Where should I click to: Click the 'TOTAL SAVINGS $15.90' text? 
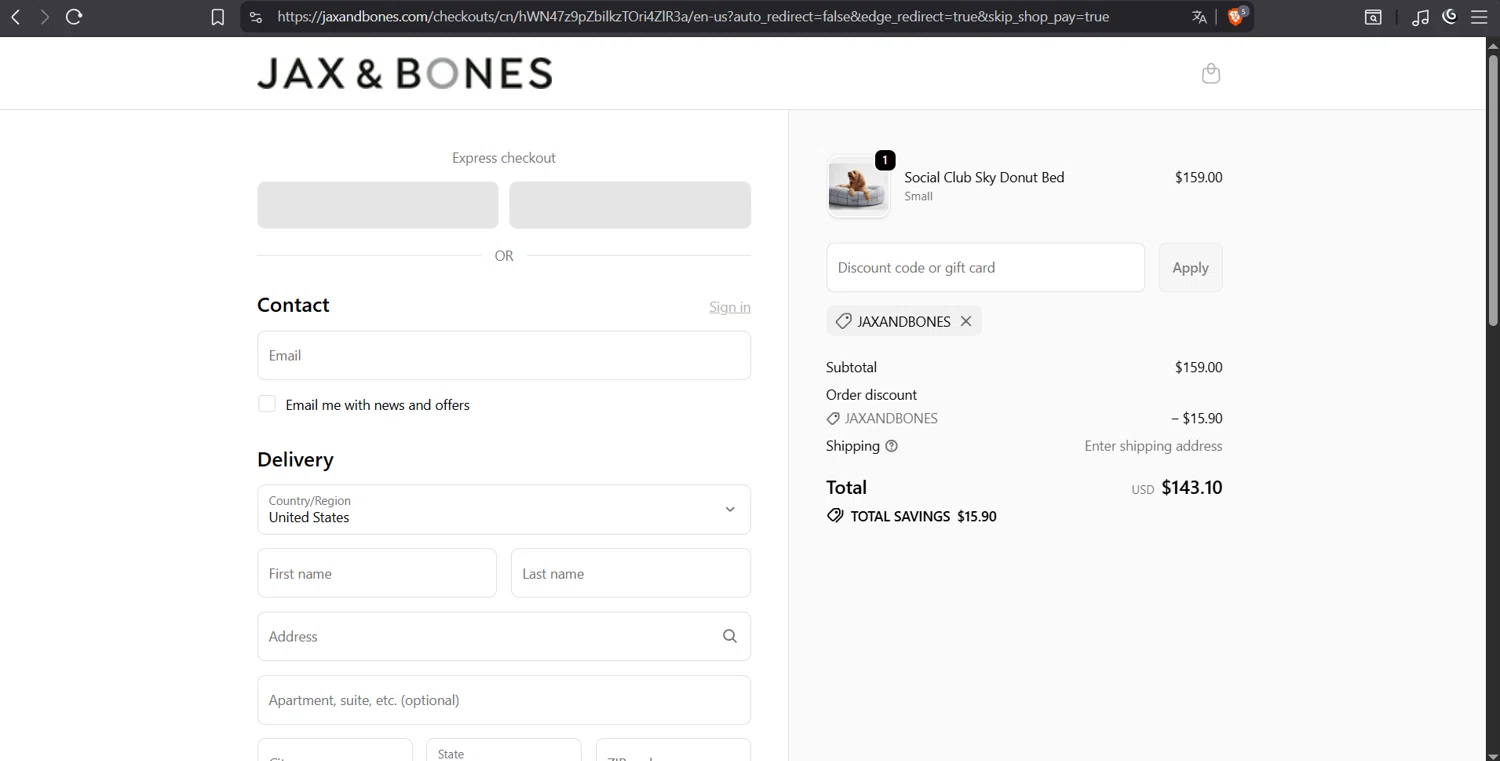pyautogui.click(x=923, y=516)
